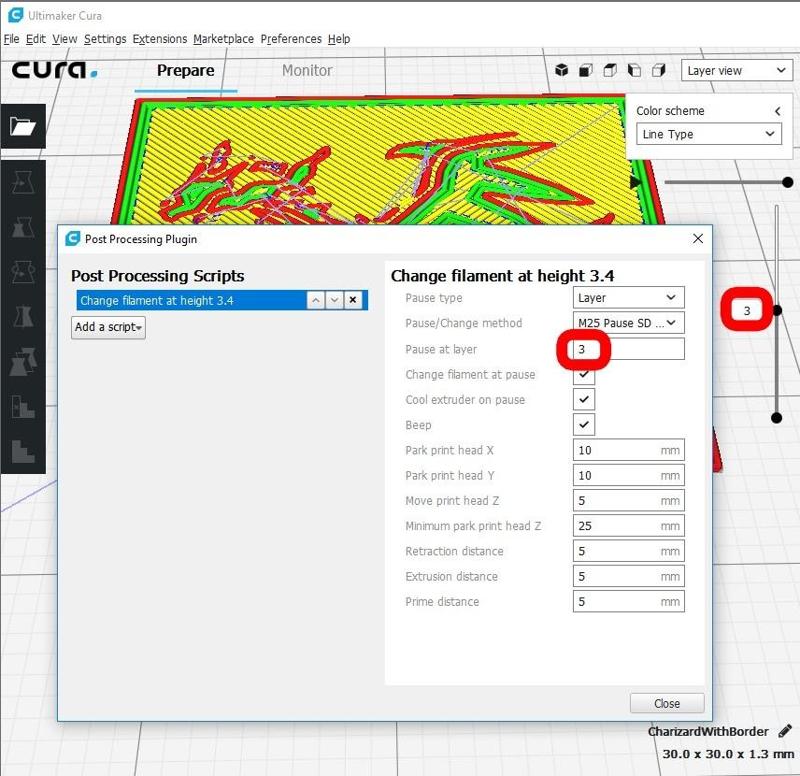Image resolution: width=800 pixels, height=776 pixels.
Task: Open the Extensions menu
Action: pyautogui.click(x=160, y=39)
